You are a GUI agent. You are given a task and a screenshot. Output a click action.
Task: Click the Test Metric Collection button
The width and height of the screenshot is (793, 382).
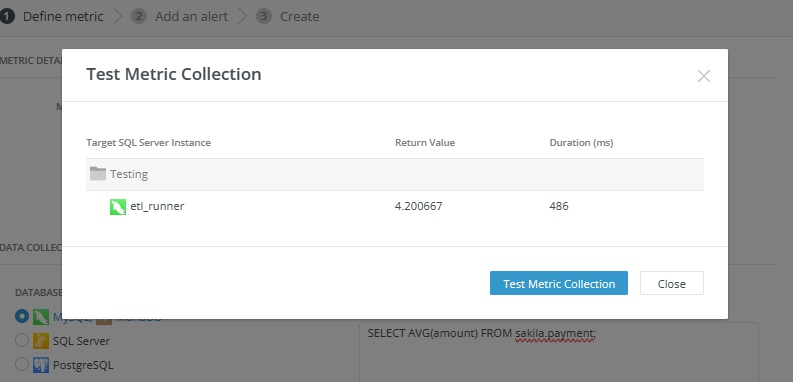click(558, 283)
